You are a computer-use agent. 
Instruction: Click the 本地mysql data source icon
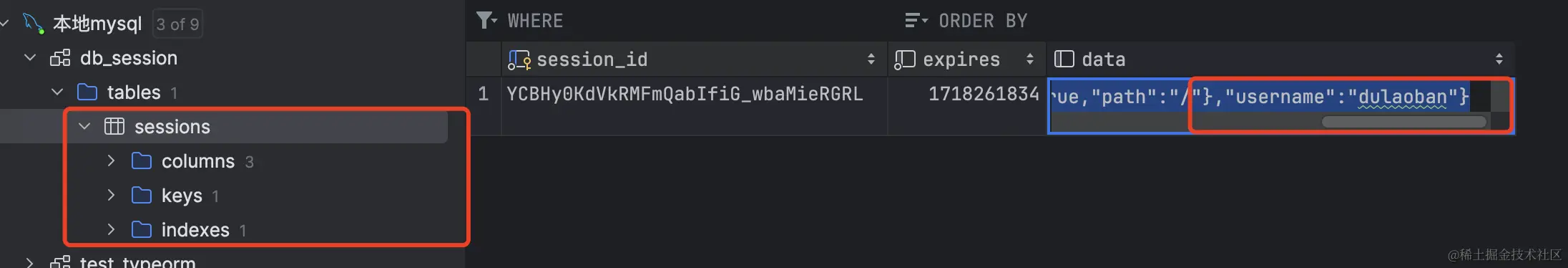click(x=33, y=23)
